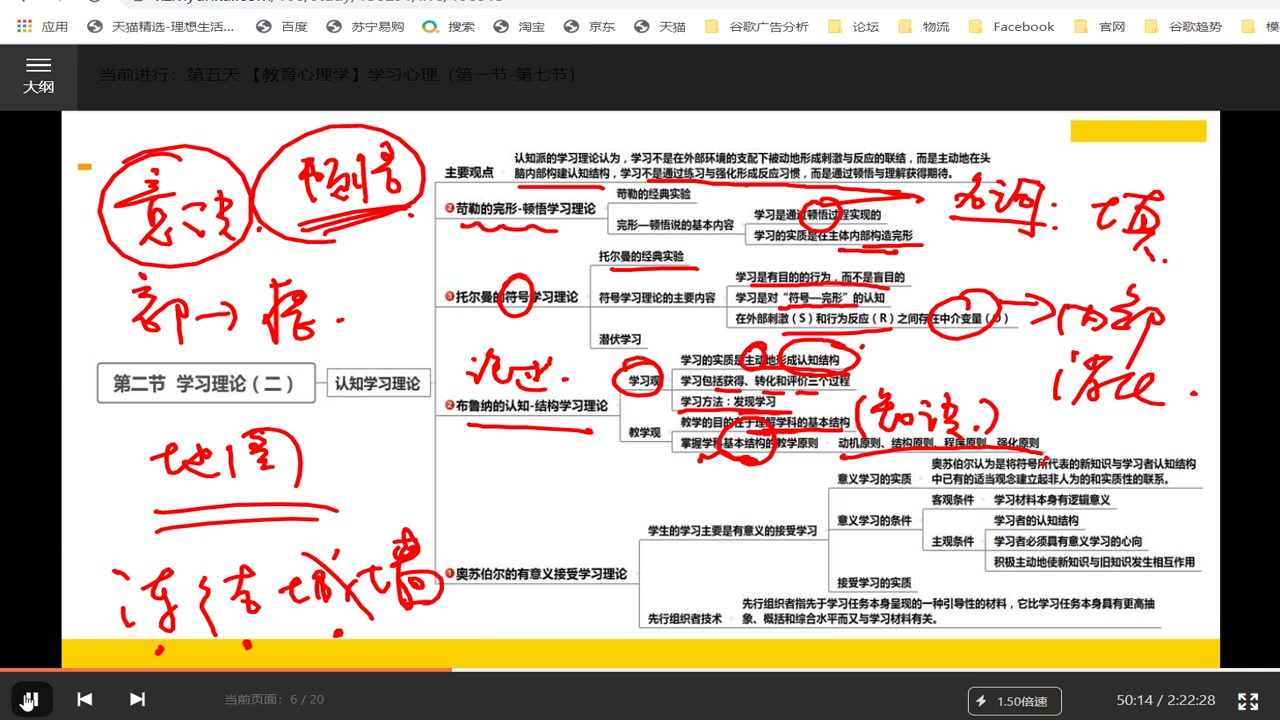Change the 1.50倍速 playback speed
Screen dimensions: 1280x720
click(x=1014, y=701)
